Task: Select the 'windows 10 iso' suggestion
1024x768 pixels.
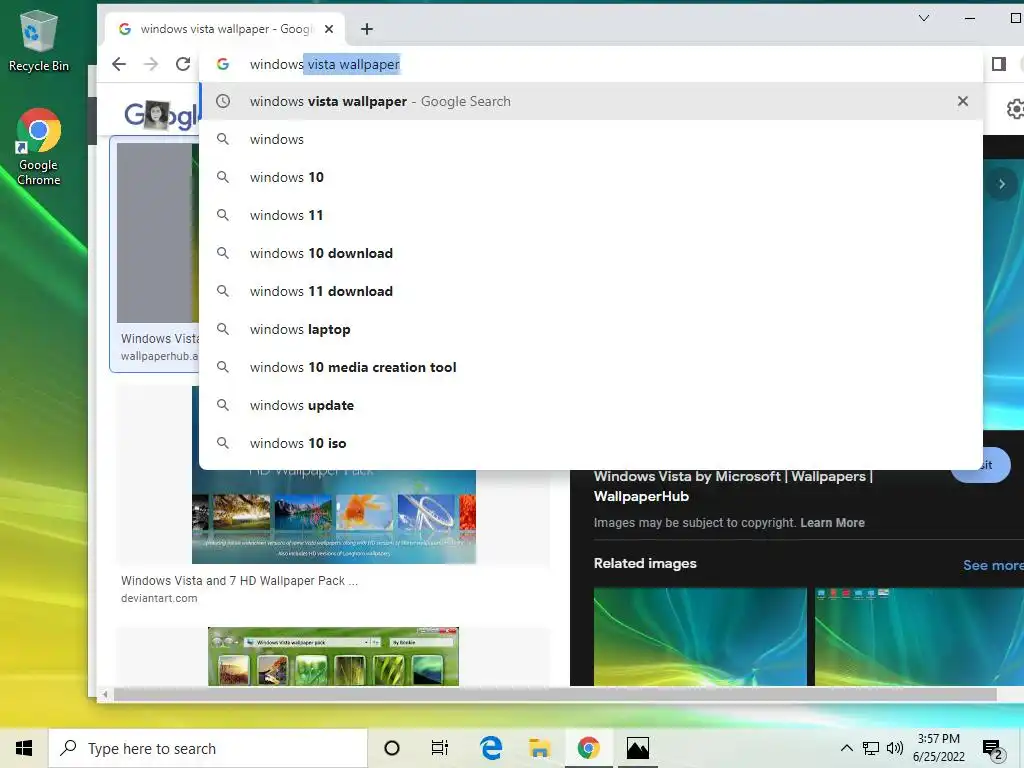Action: pos(591,443)
